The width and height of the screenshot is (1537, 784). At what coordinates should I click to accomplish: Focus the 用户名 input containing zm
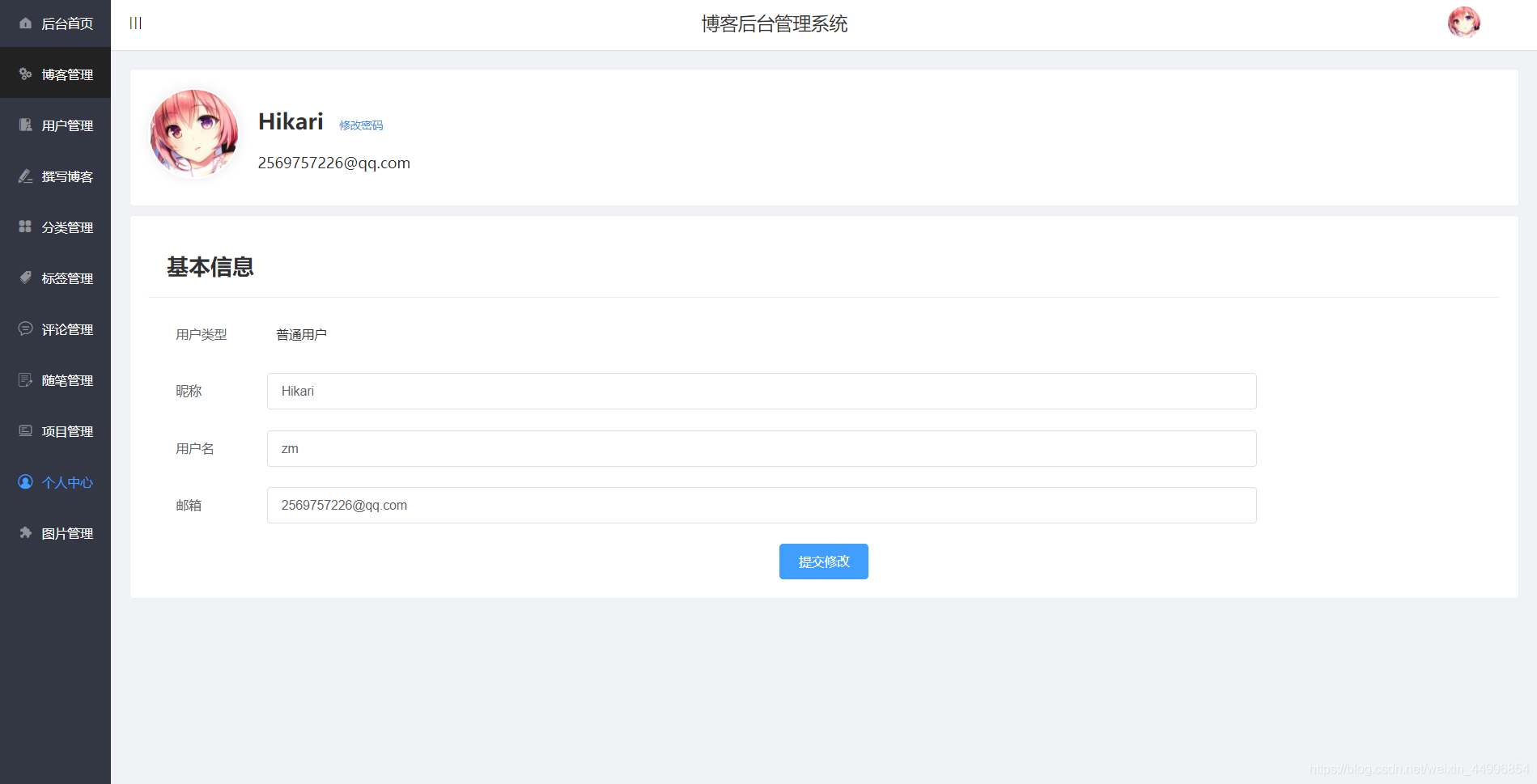tap(762, 448)
